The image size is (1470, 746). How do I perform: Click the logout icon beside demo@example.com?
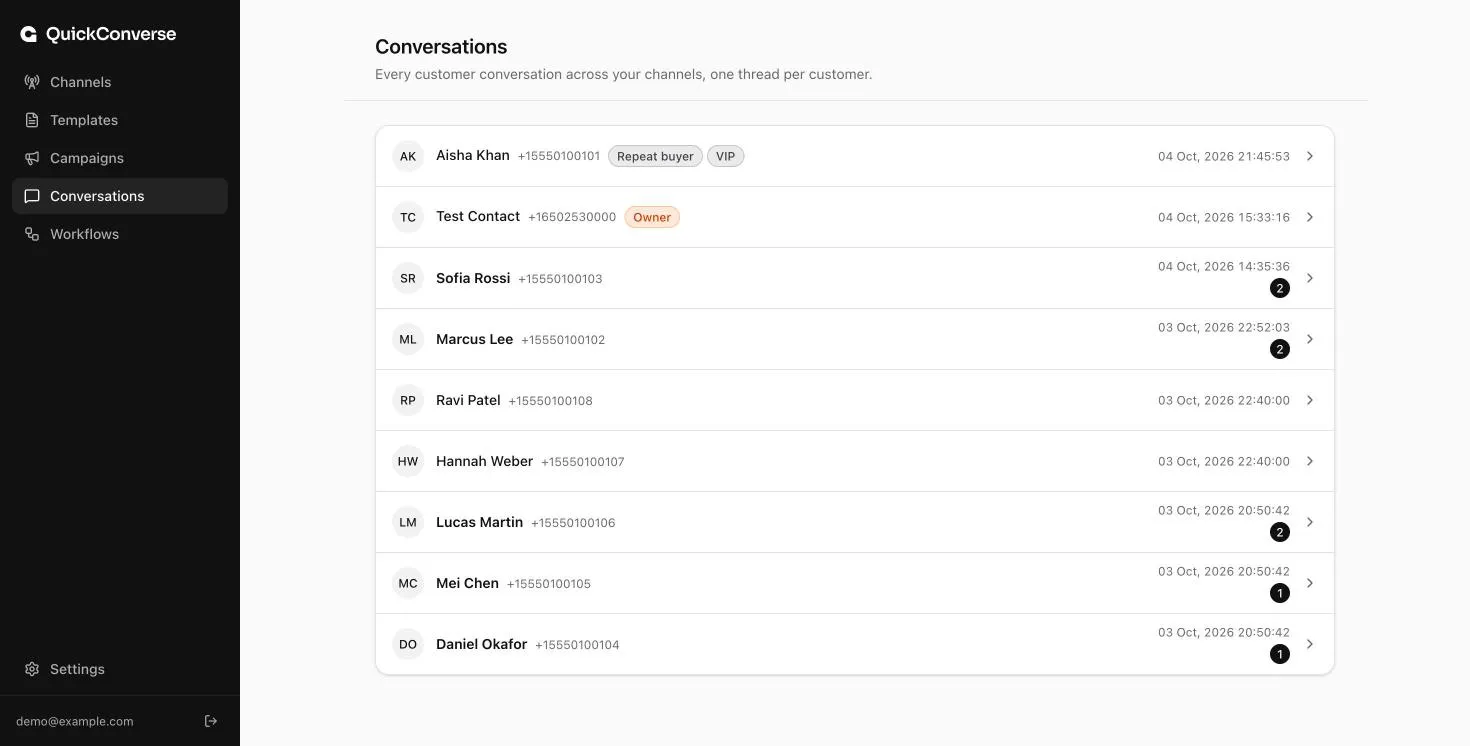click(211, 721)
